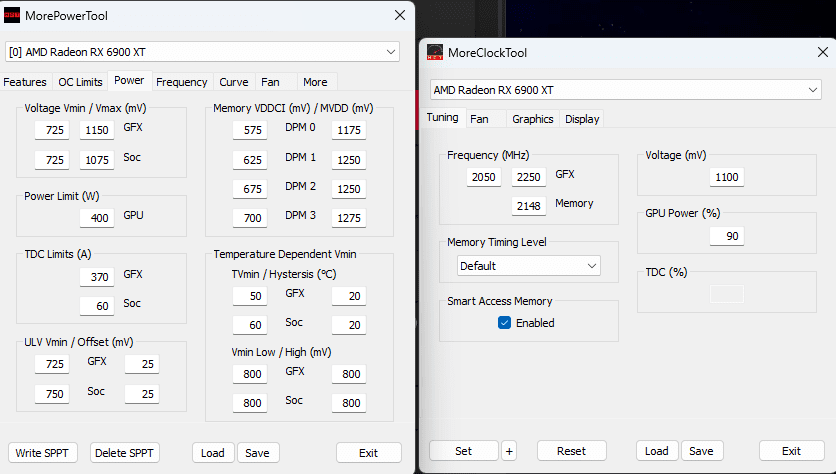836x474 pixels.
Task: Open the More tab
Action: tap(315, 82)
